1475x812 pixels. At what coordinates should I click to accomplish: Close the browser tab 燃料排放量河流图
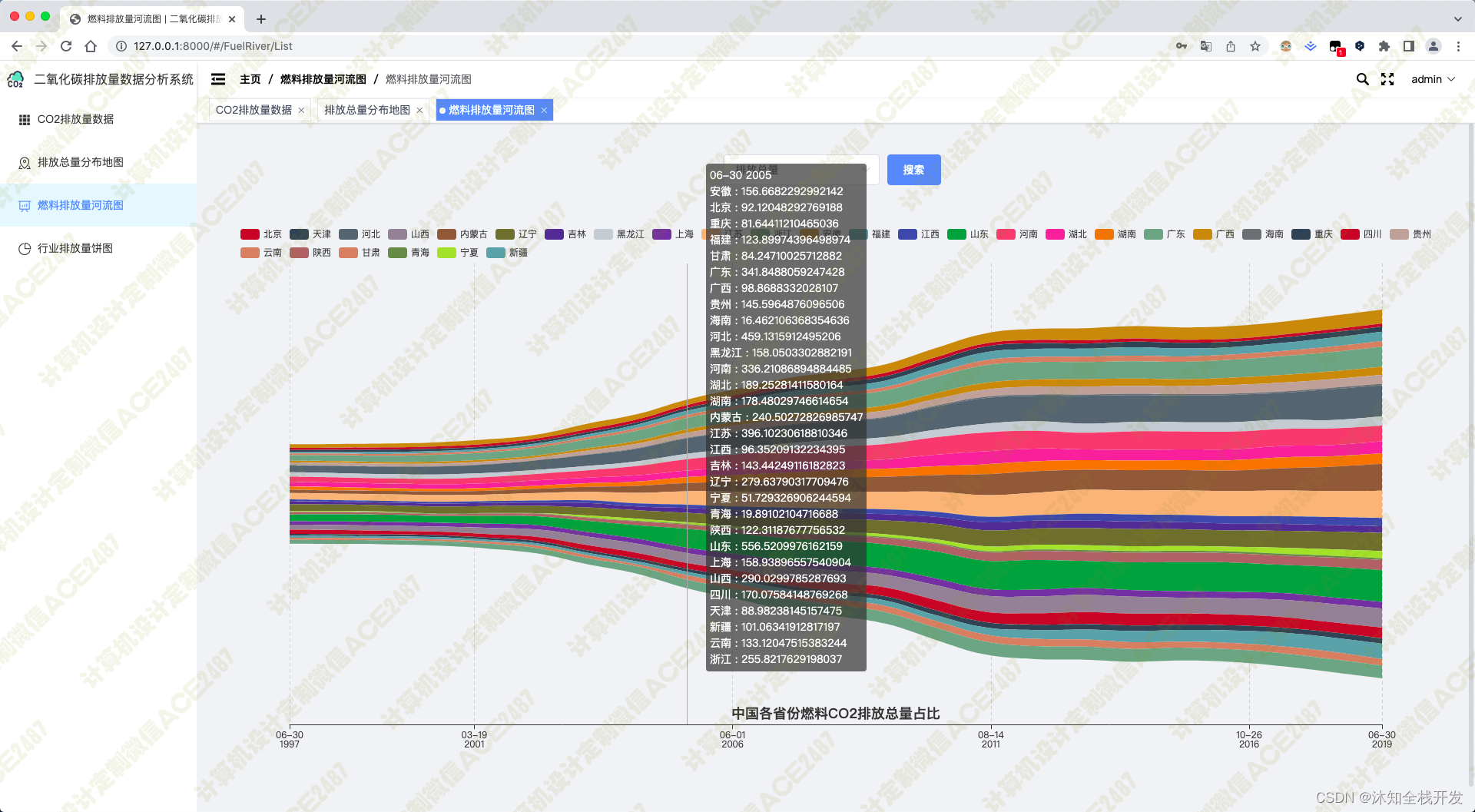click(x=232, y=18)
